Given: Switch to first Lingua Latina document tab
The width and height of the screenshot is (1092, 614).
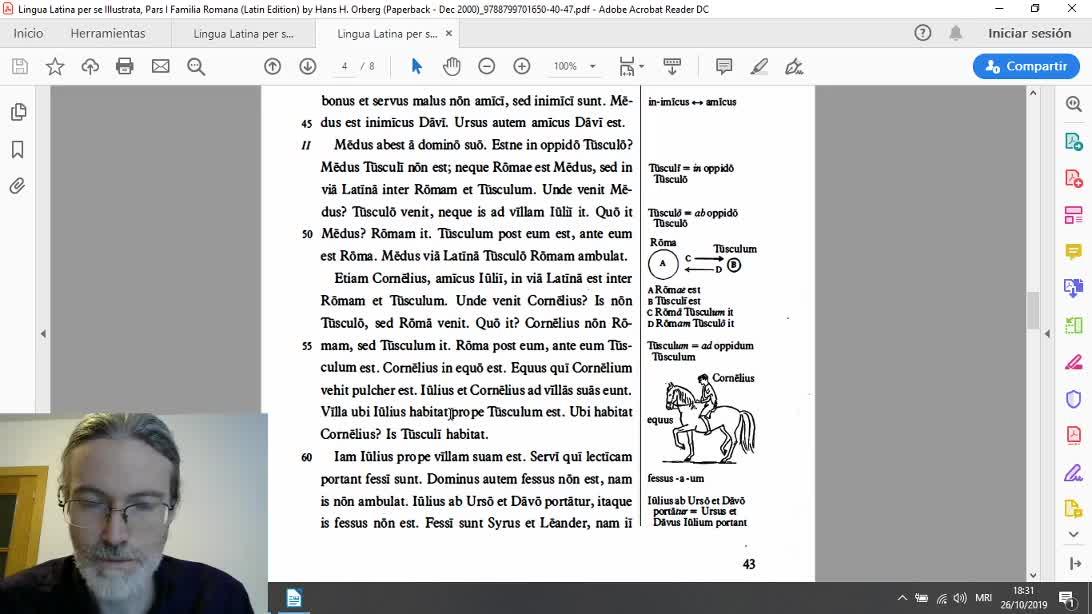Looking at the screenshot, I should tap(243, 33).
